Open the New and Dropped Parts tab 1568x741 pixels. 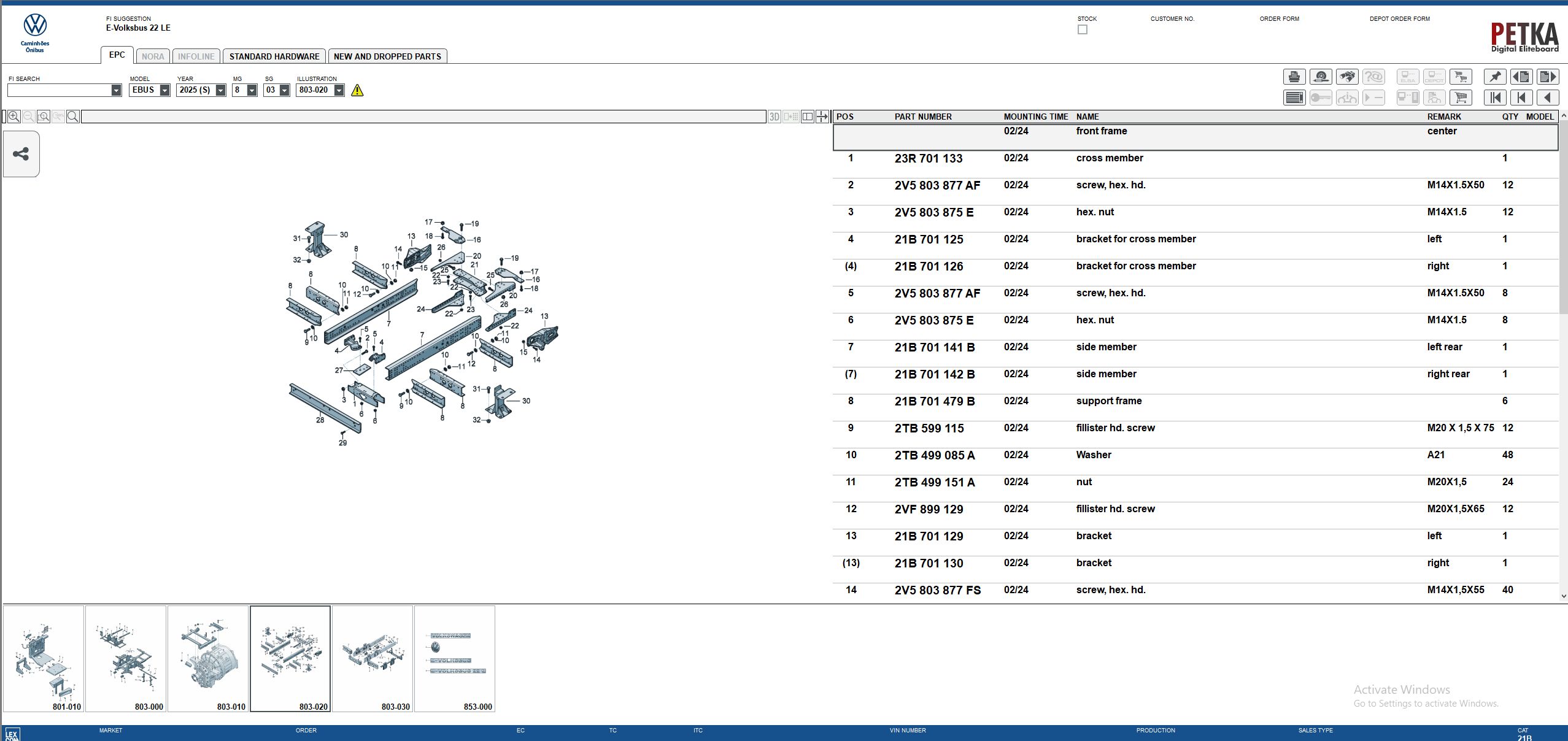click(x=387, y=56)
